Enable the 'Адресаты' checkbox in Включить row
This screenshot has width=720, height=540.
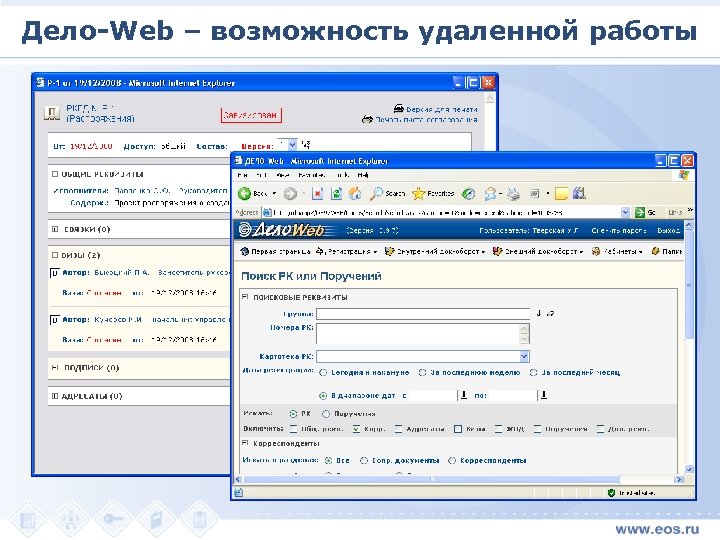point(399,429)
